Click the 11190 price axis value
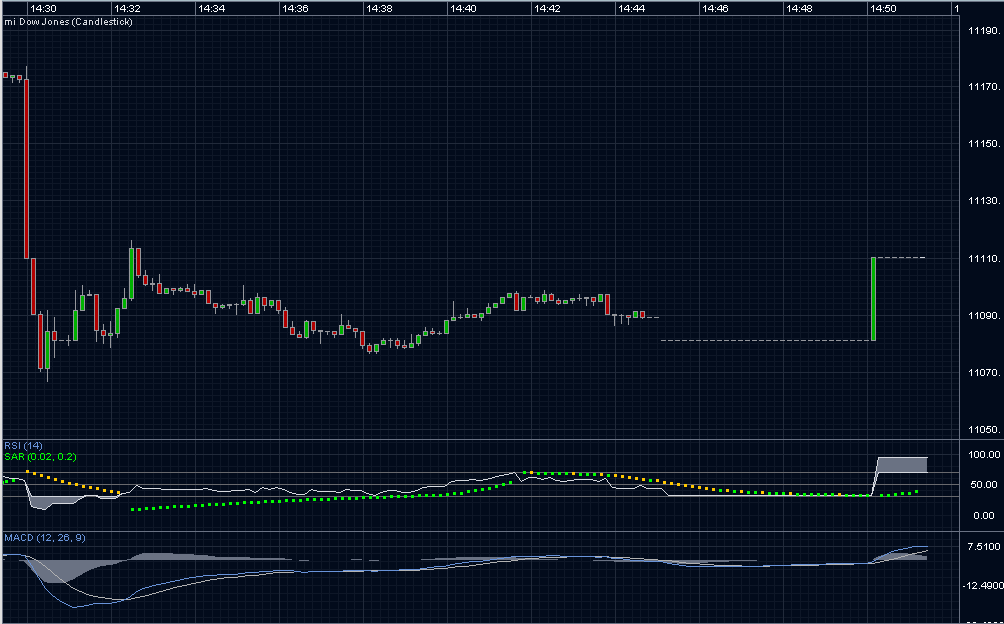This screenshot has height=624, width=1004. coord(984,31)
